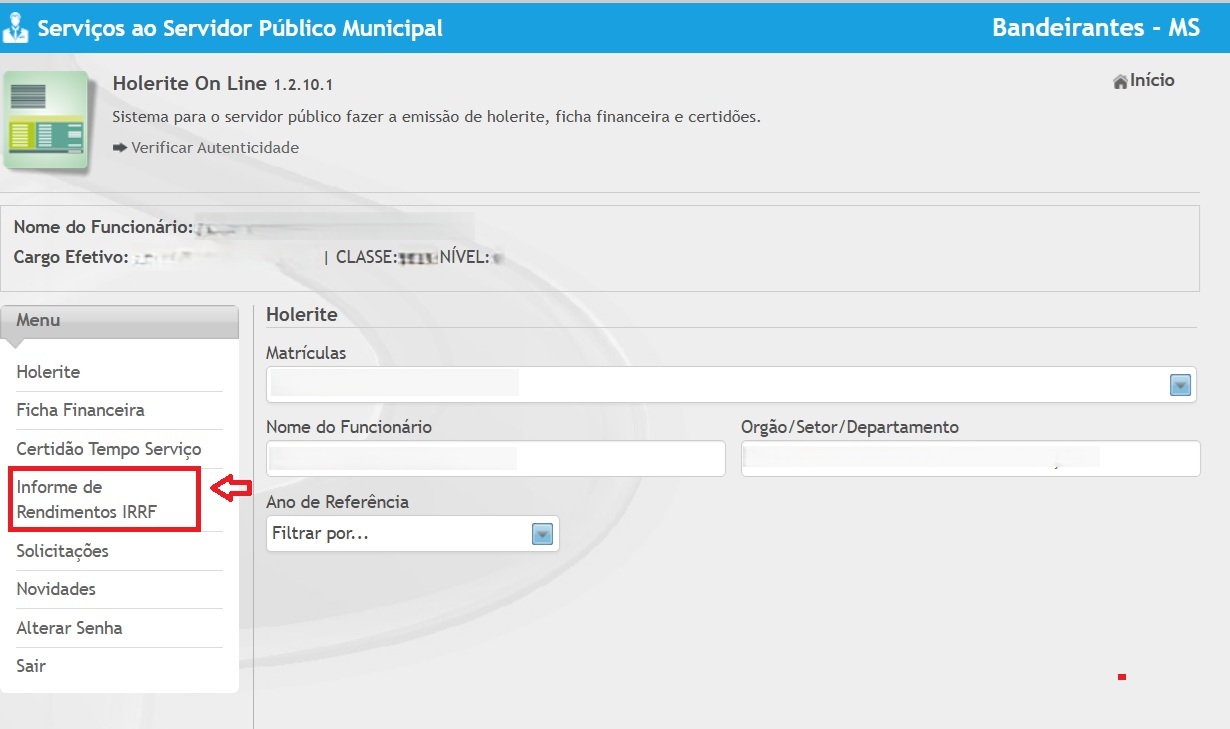
Task: Click the Orgão/Setor/Departamento field
Action: [969, 459]
